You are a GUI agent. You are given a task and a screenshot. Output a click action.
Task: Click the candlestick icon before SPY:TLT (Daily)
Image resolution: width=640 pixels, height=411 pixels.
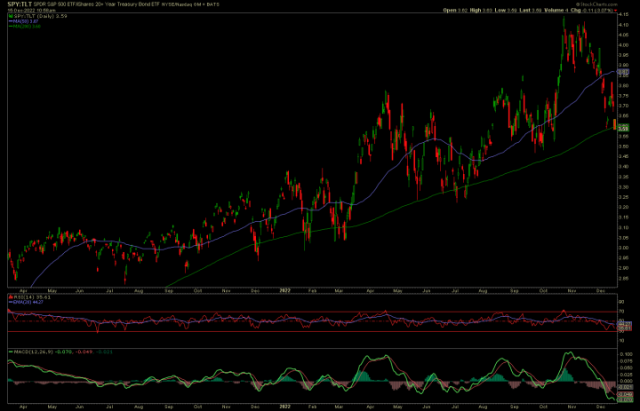(9, 17)
